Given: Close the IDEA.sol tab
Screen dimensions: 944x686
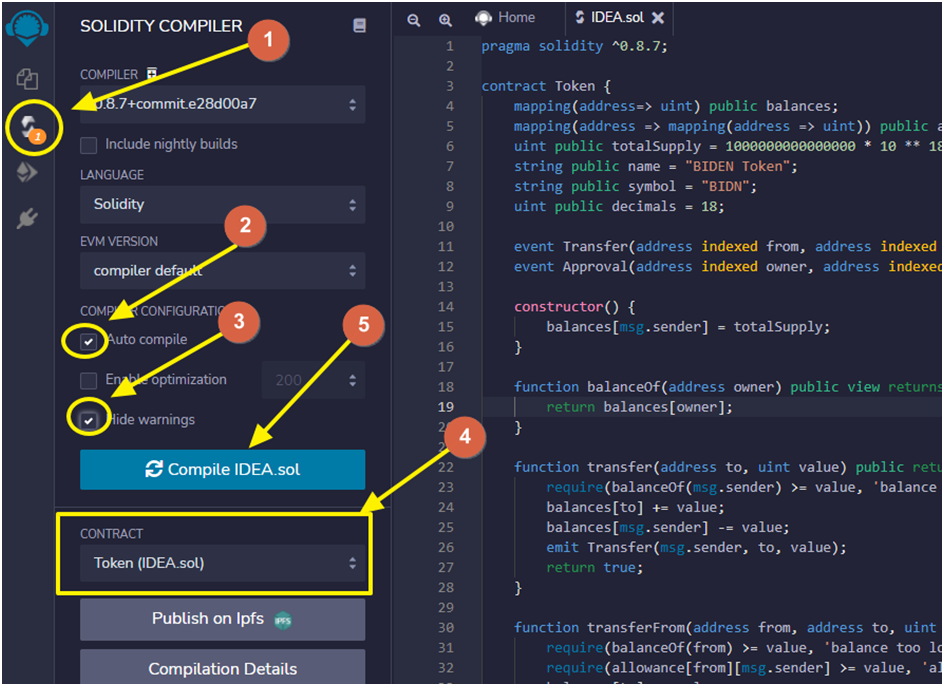Looking at the screenshot, I should click(x=658, y=18).
